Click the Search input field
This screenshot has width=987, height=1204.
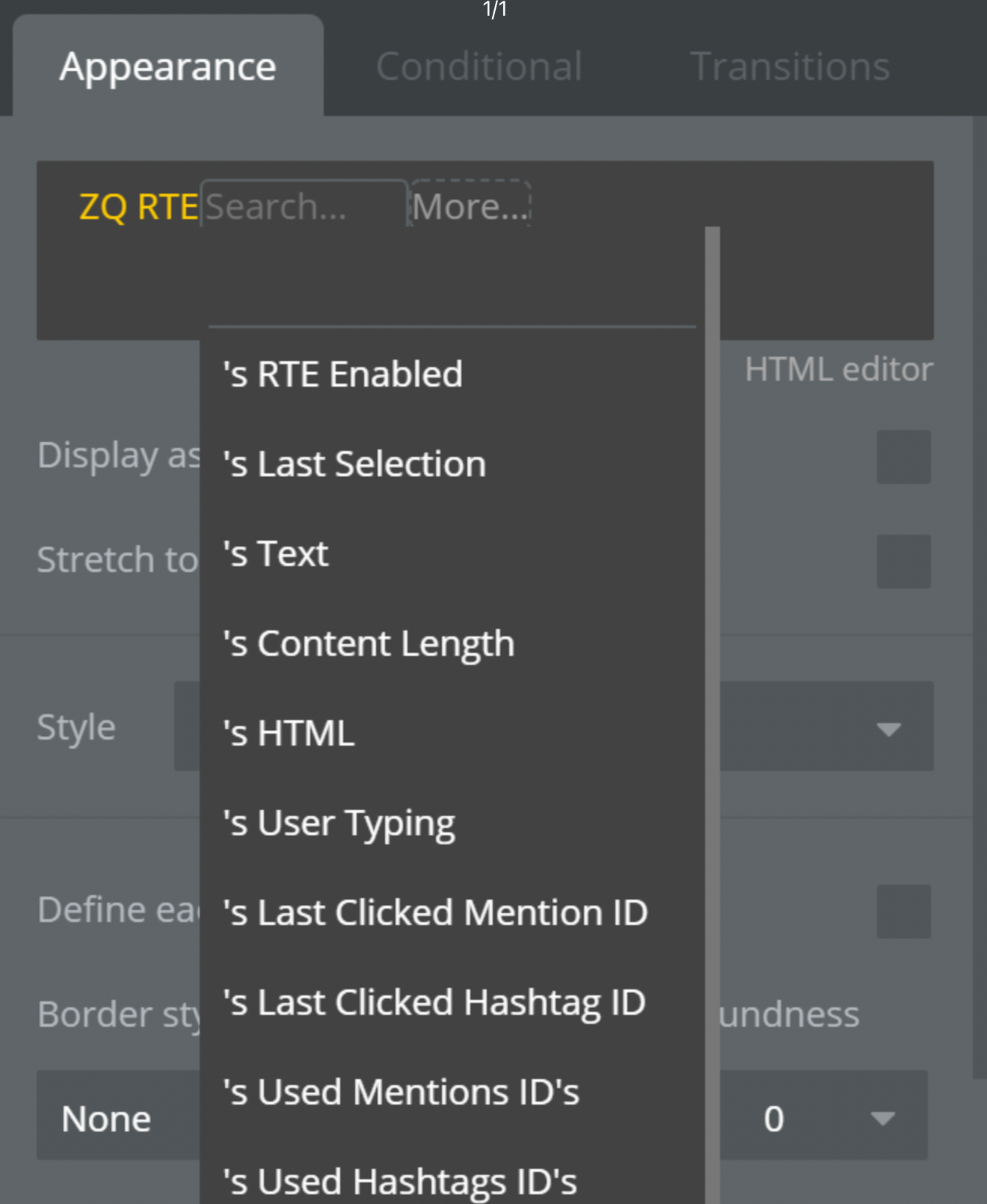(x=302, y=206)
